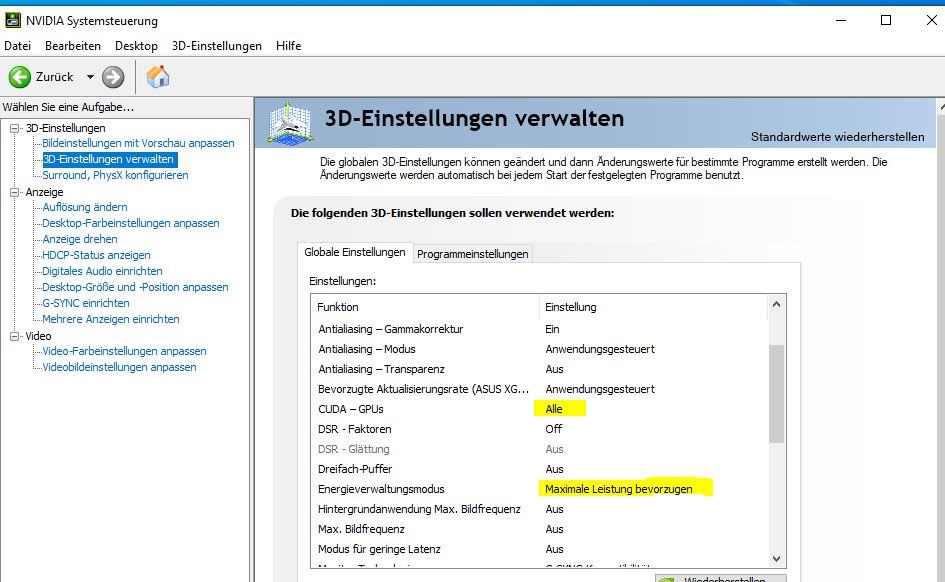Image resolution: width=945 pixels, height=582 pixels.
Task: Open Mehrere Anzeigen einrichten
Action: point(111,319)
